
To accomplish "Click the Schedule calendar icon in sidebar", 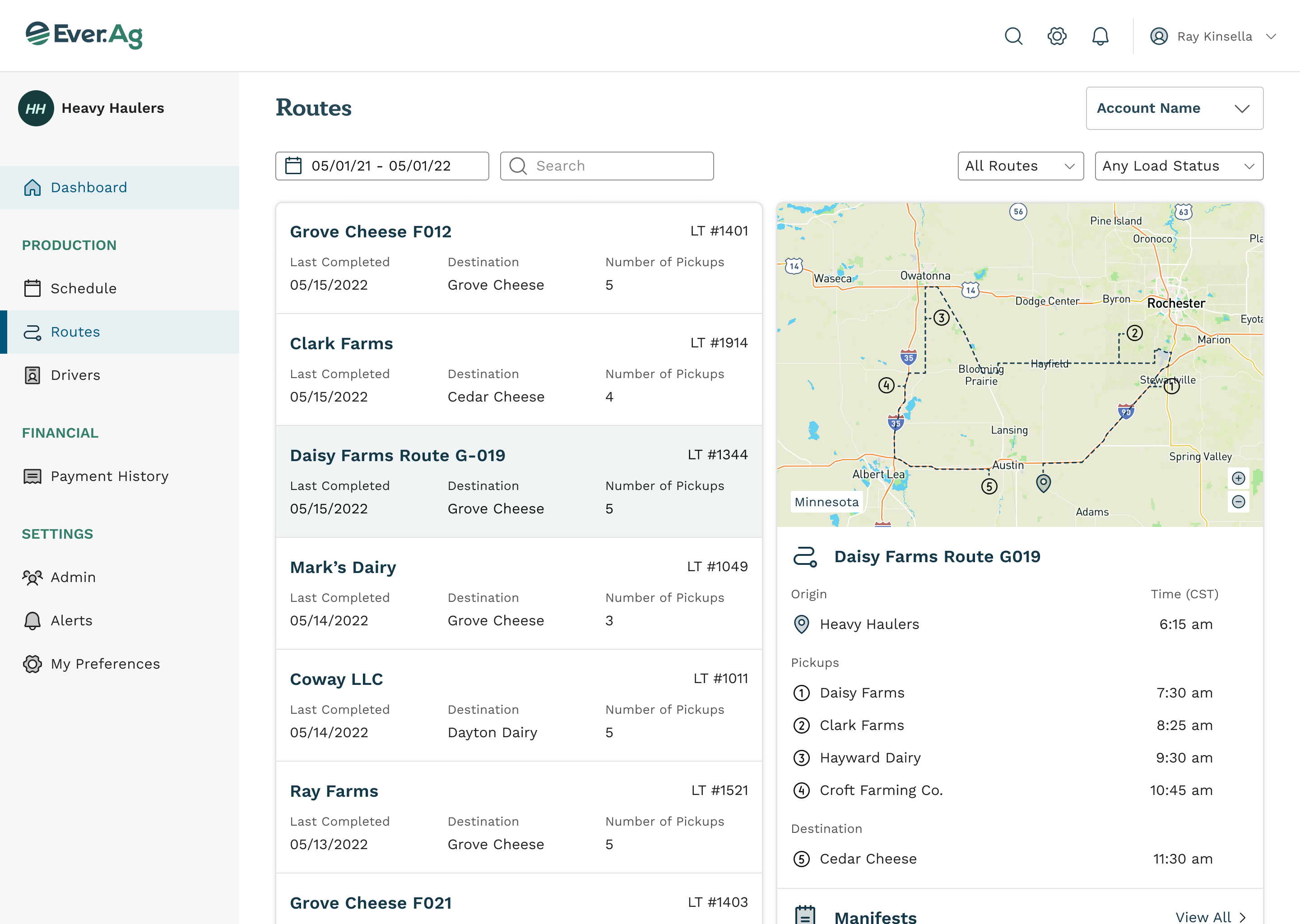I will coord(32,288).
